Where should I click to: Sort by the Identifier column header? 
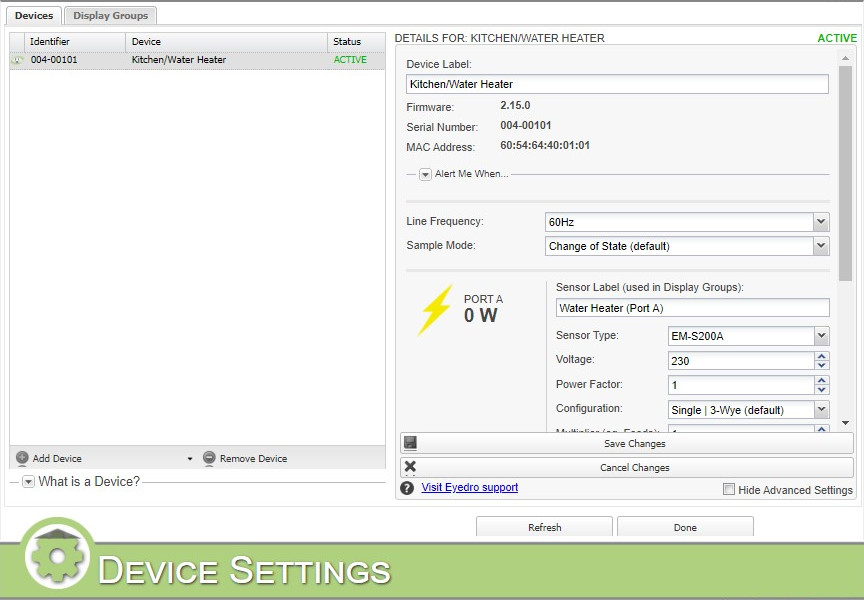(75, 42)
